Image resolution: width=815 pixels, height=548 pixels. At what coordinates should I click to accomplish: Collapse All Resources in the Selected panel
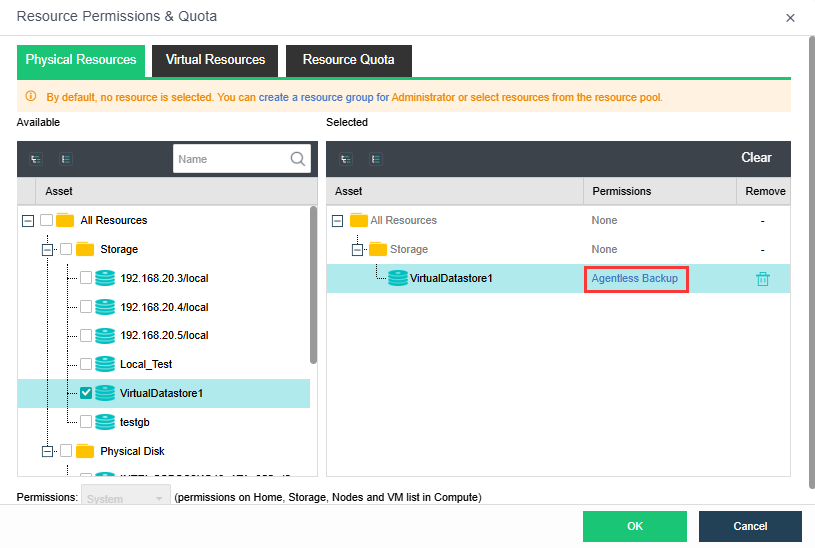pyautogui.click(x=337, y=220)
